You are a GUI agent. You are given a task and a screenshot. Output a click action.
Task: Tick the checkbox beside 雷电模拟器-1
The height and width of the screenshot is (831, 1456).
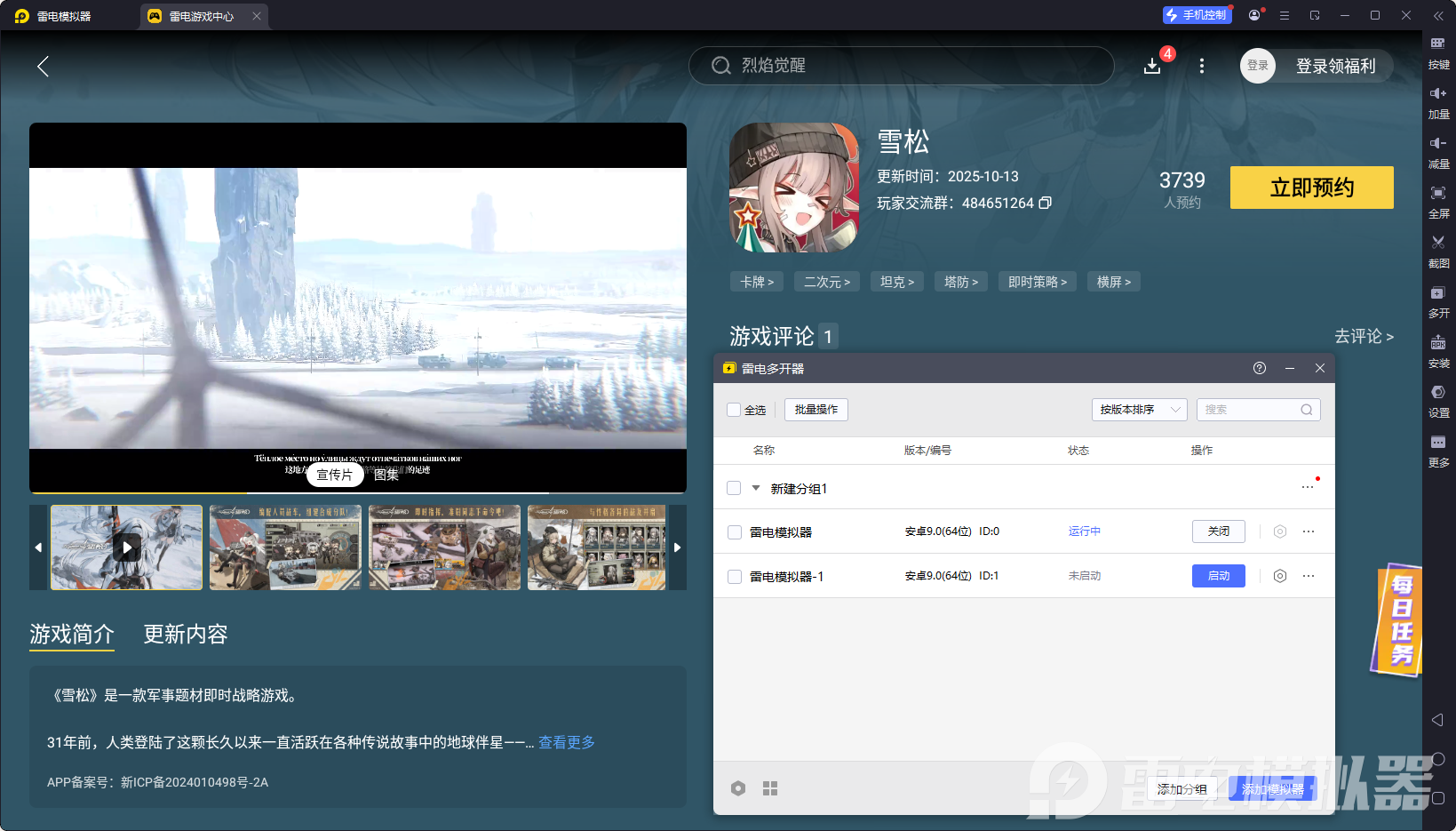(x=734, y=575)
